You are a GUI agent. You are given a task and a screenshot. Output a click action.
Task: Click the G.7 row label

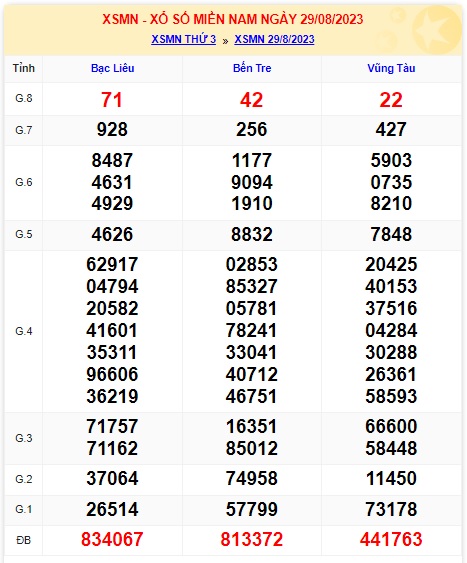(x=24, y=130)
